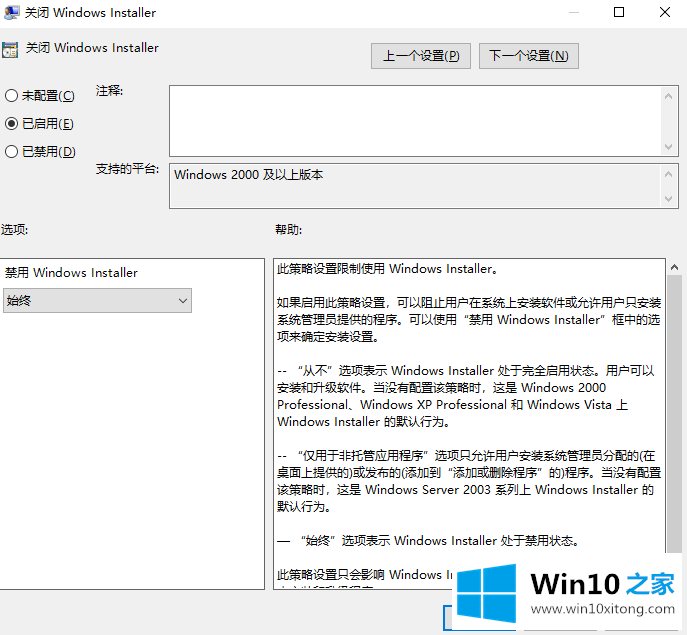Image resolution: width=687 pixels, height=635 pixels.
Task: Click inside the 注释 comment text box
Action: (415, 121)
